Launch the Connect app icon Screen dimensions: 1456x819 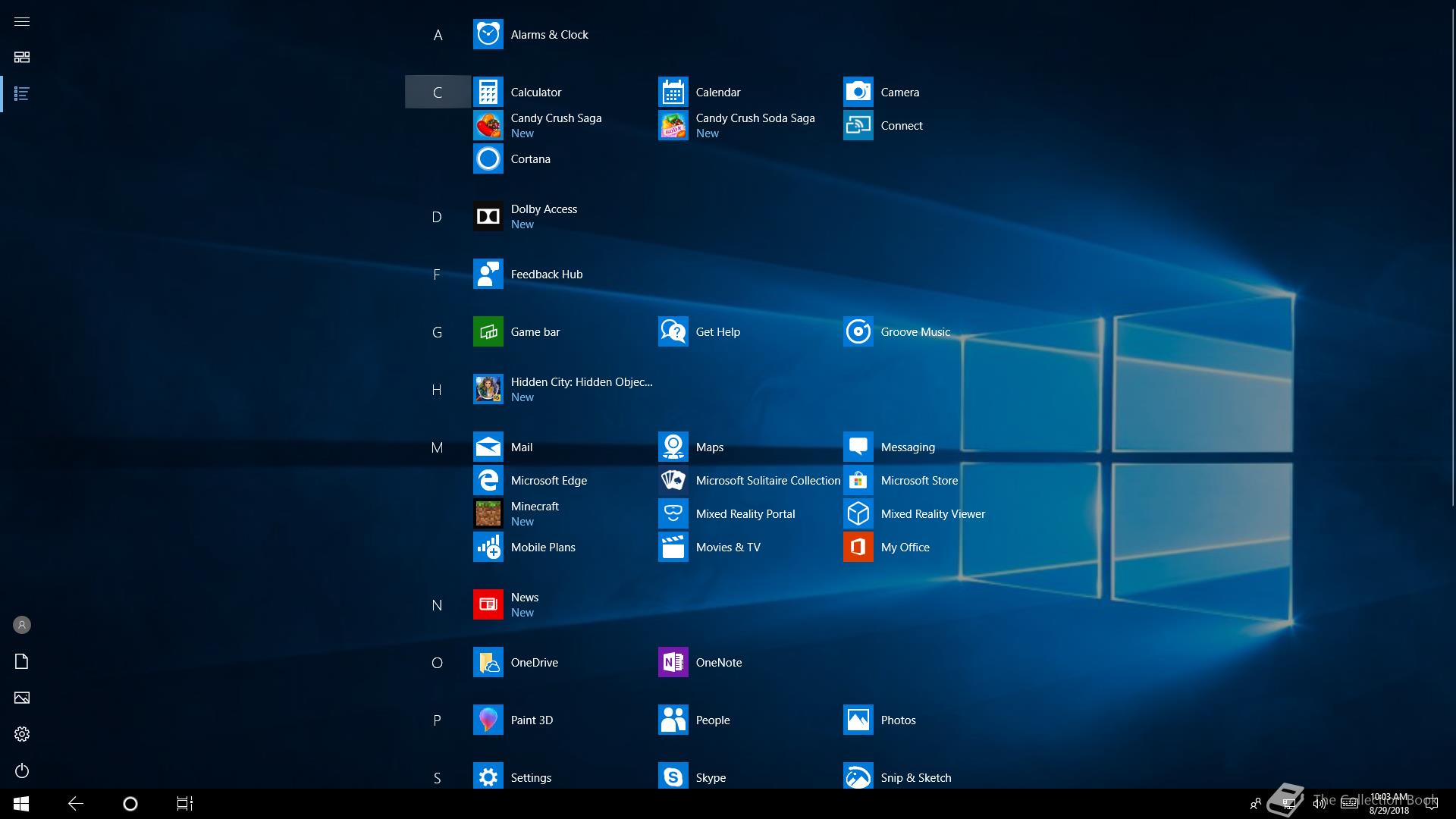coord(858,125)
